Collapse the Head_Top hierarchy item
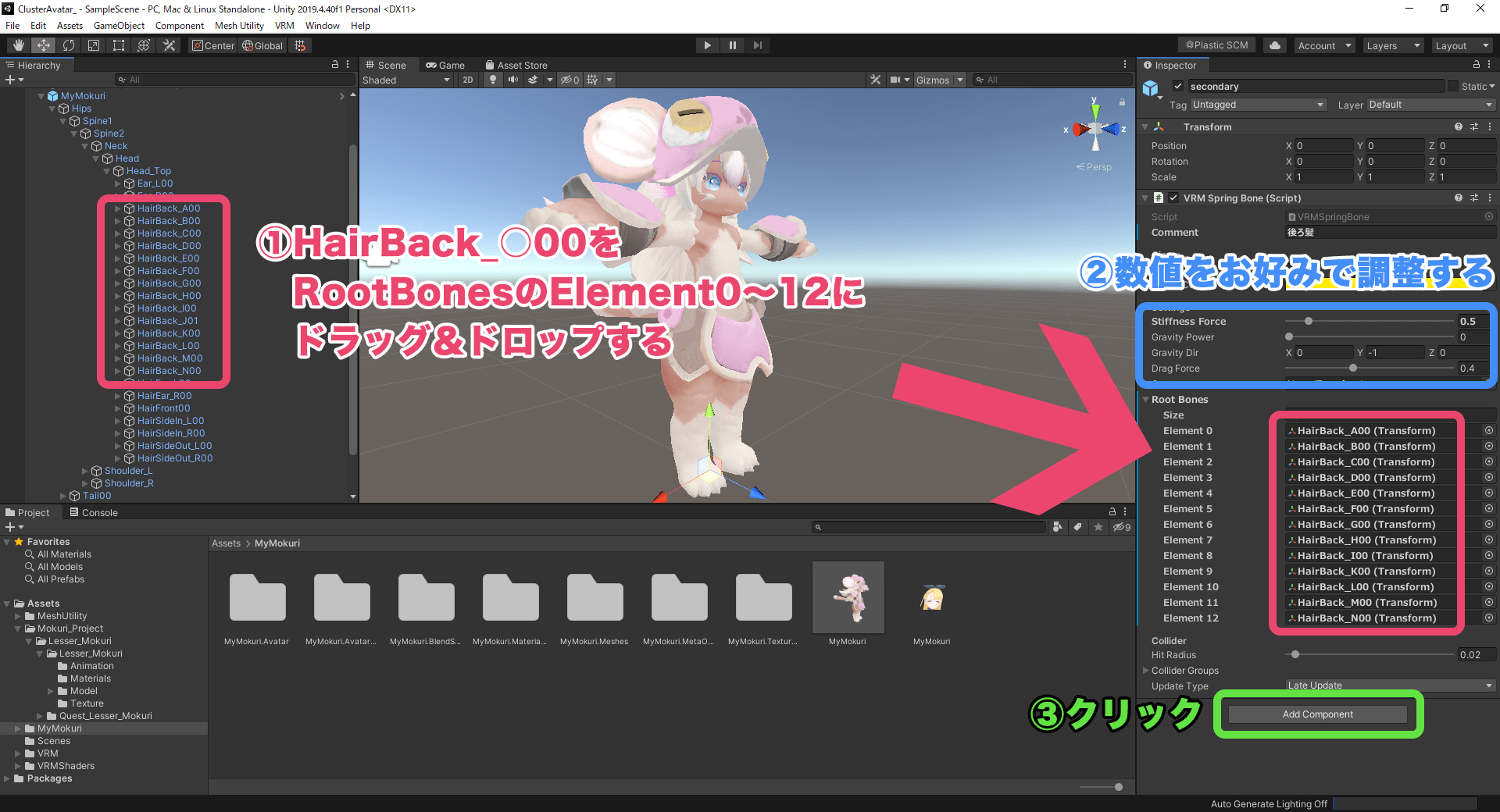 (x=105, y=170)
